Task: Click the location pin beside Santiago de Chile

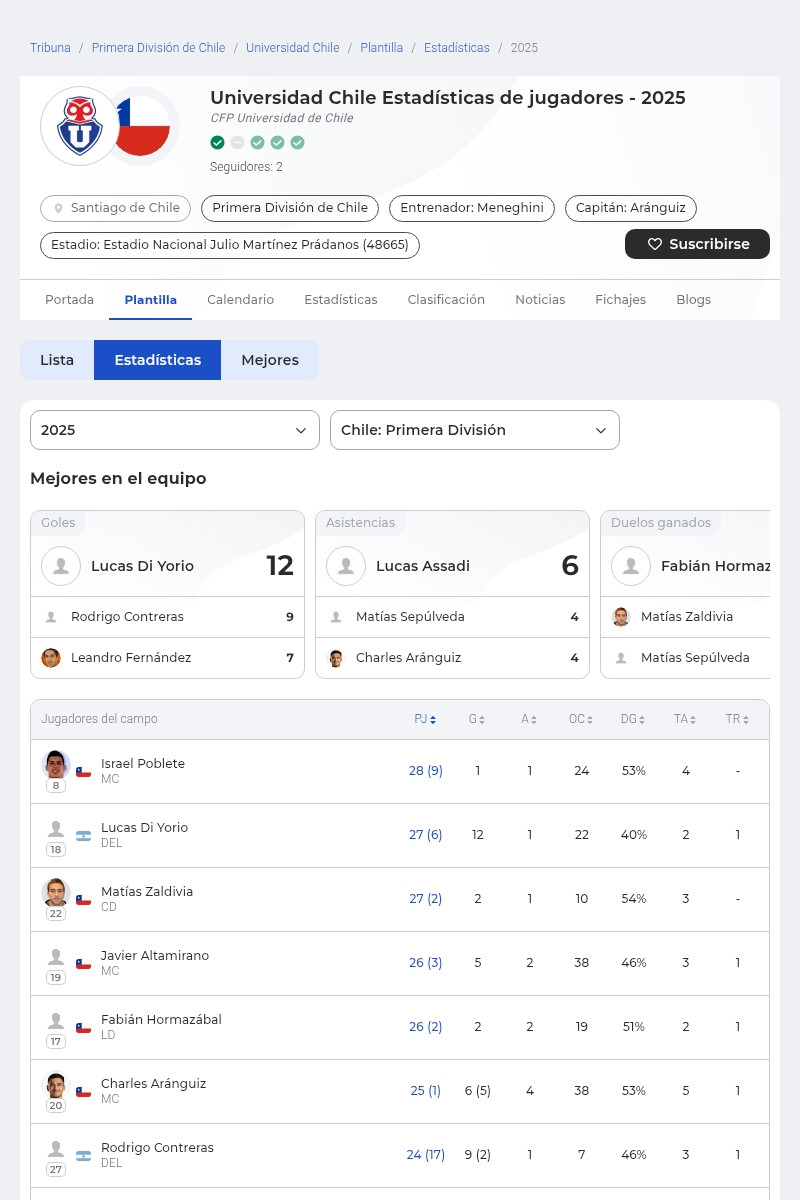Action: 58,209
